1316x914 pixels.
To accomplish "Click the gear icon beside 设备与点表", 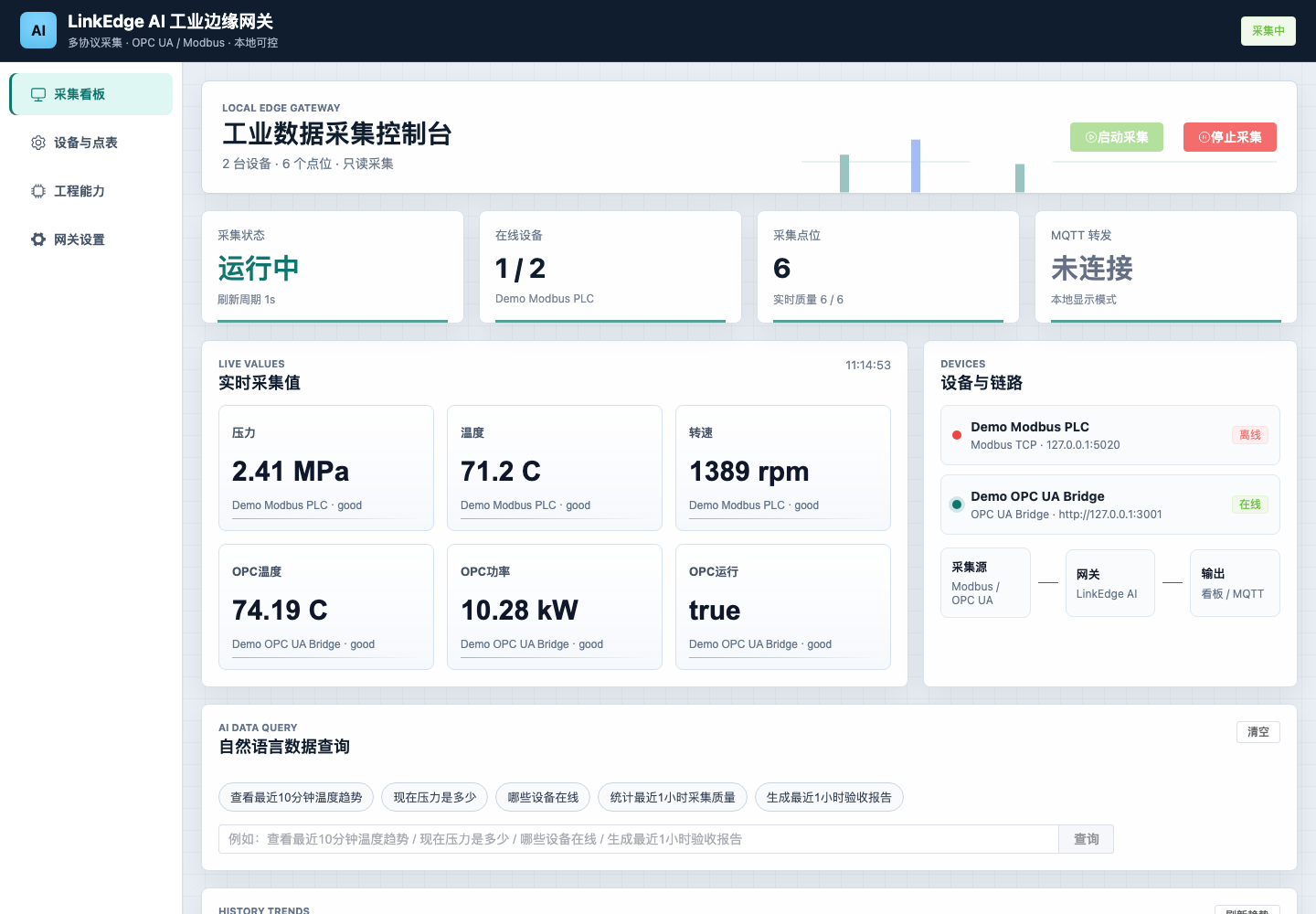I will [x=38, y=143].
